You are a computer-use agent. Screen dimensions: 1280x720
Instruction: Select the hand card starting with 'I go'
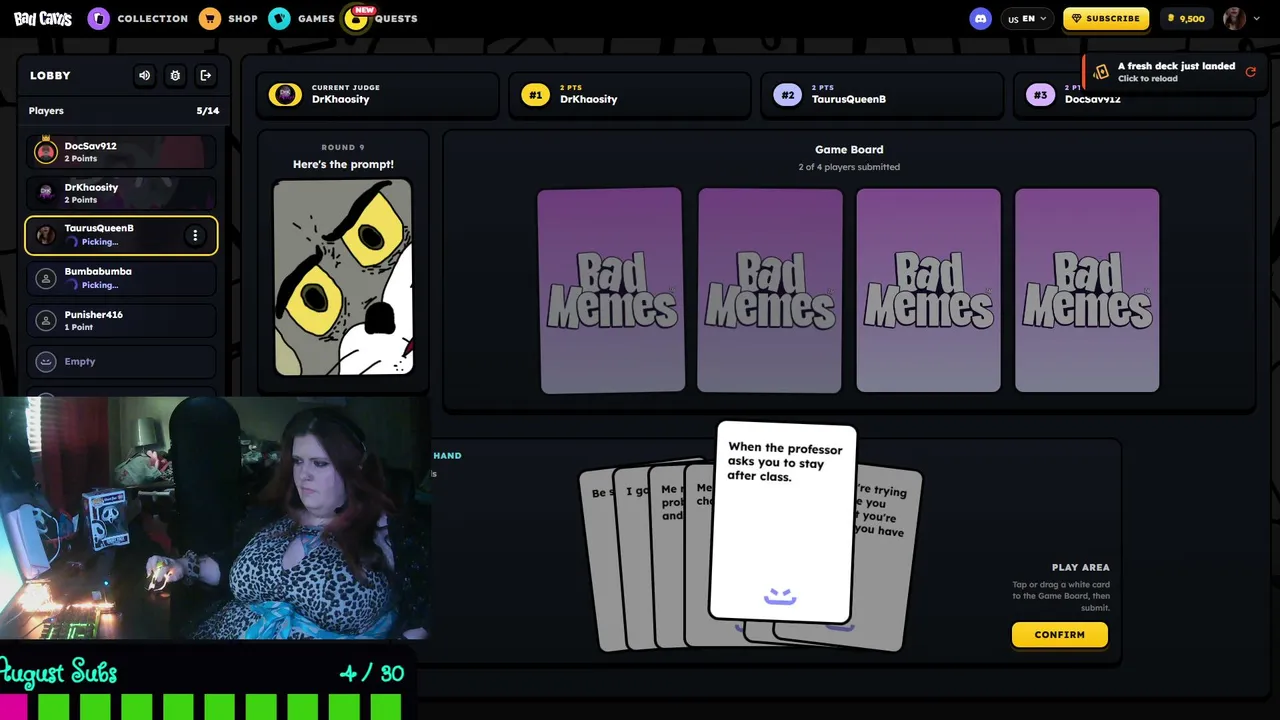point(633,560)
